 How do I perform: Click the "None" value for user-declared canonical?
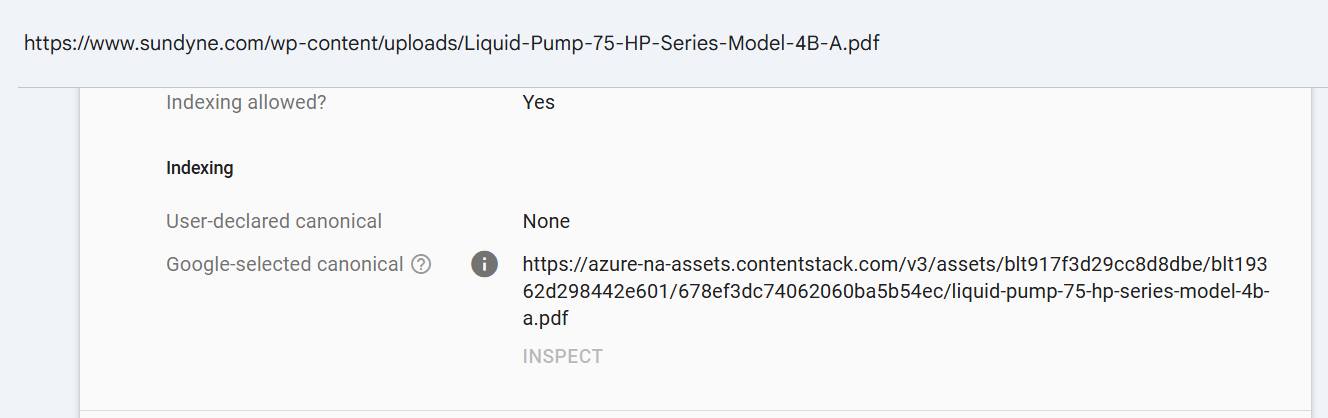(x=546, y=221)
